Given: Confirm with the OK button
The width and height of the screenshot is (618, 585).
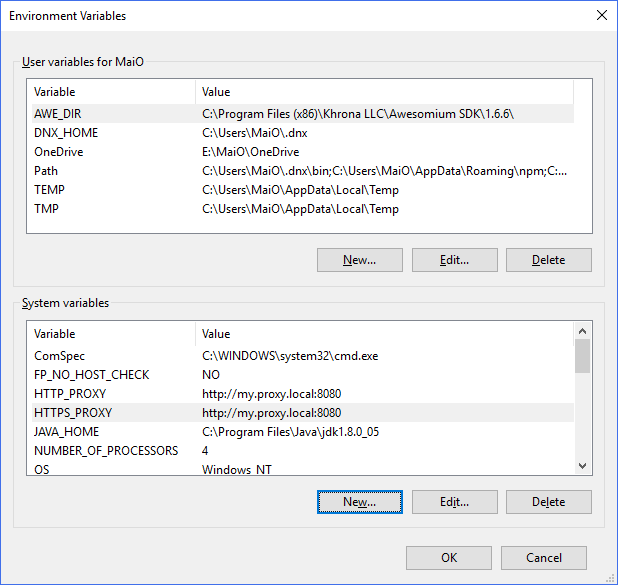Looking at the screenshot, I should [449, 558].
